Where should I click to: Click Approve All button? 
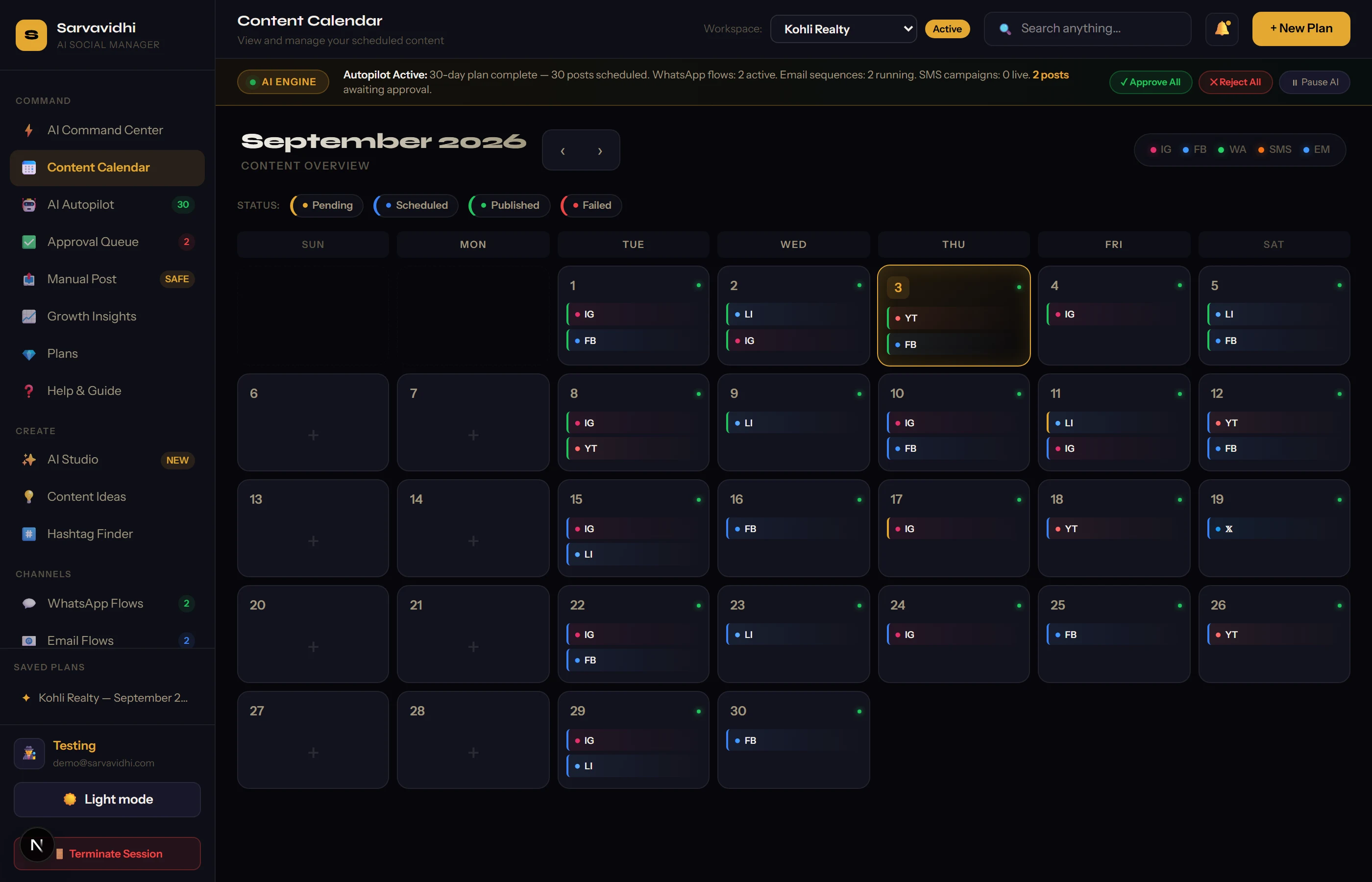tap(1151, 82)
